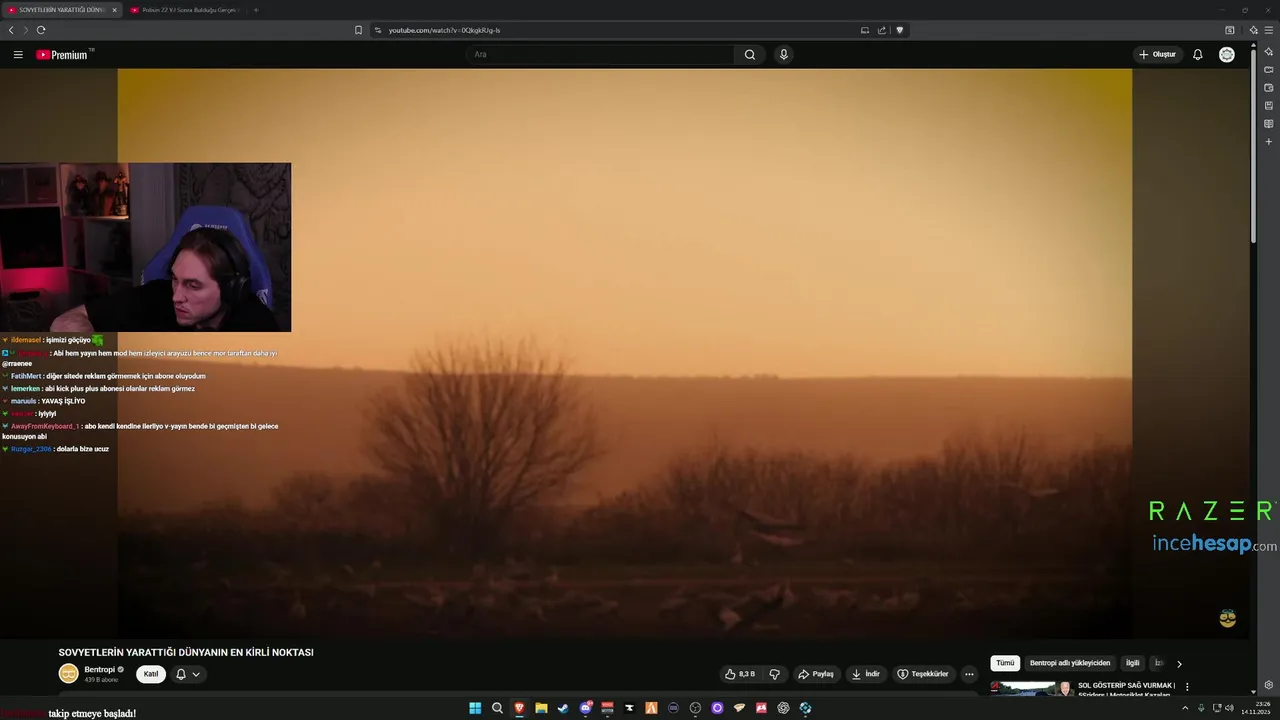Share the page using address bar share icon
This screenshot has width=1280, height=720.
point(882,30)
